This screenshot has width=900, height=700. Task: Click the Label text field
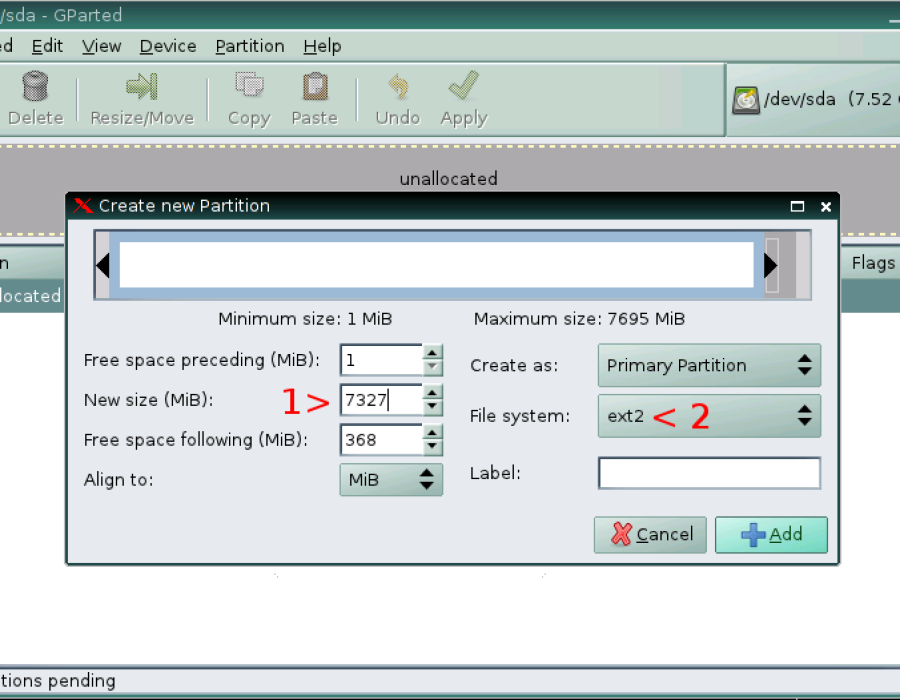tap(709, 473)
